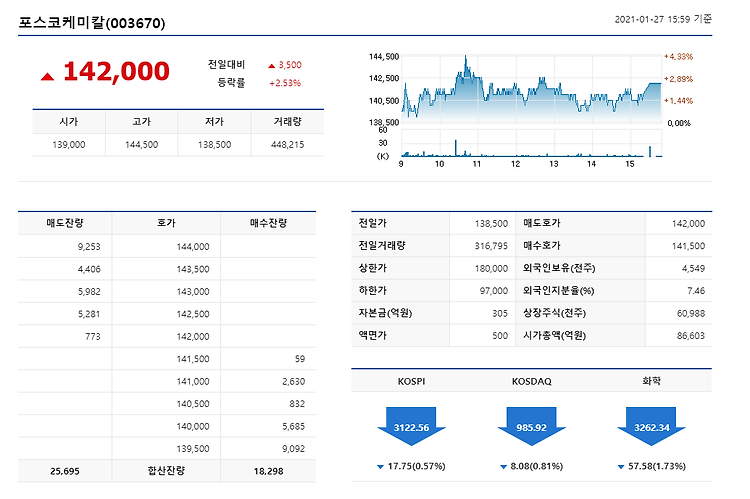Image resolution: width=750 pixels, height=499 pixels.
Task: Click the intraday price chart
Action: point(531,89)
